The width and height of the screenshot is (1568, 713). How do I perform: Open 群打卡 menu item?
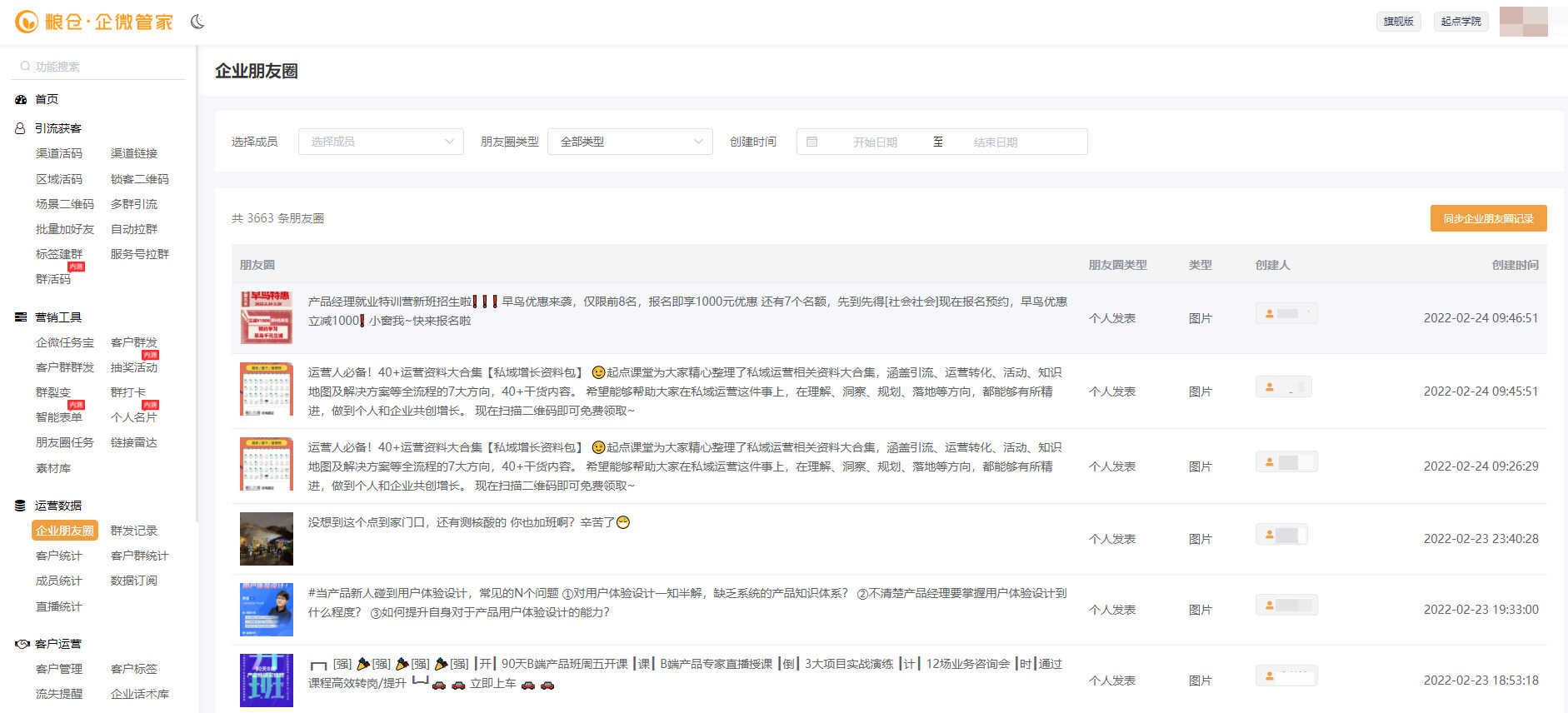click(x=128, y=392)
